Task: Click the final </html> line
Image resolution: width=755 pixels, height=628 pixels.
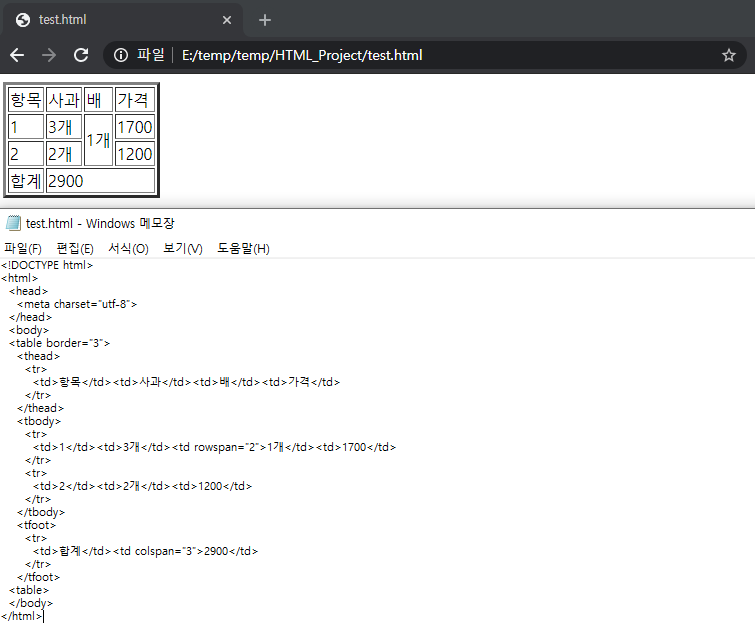Action: [22, 616]
